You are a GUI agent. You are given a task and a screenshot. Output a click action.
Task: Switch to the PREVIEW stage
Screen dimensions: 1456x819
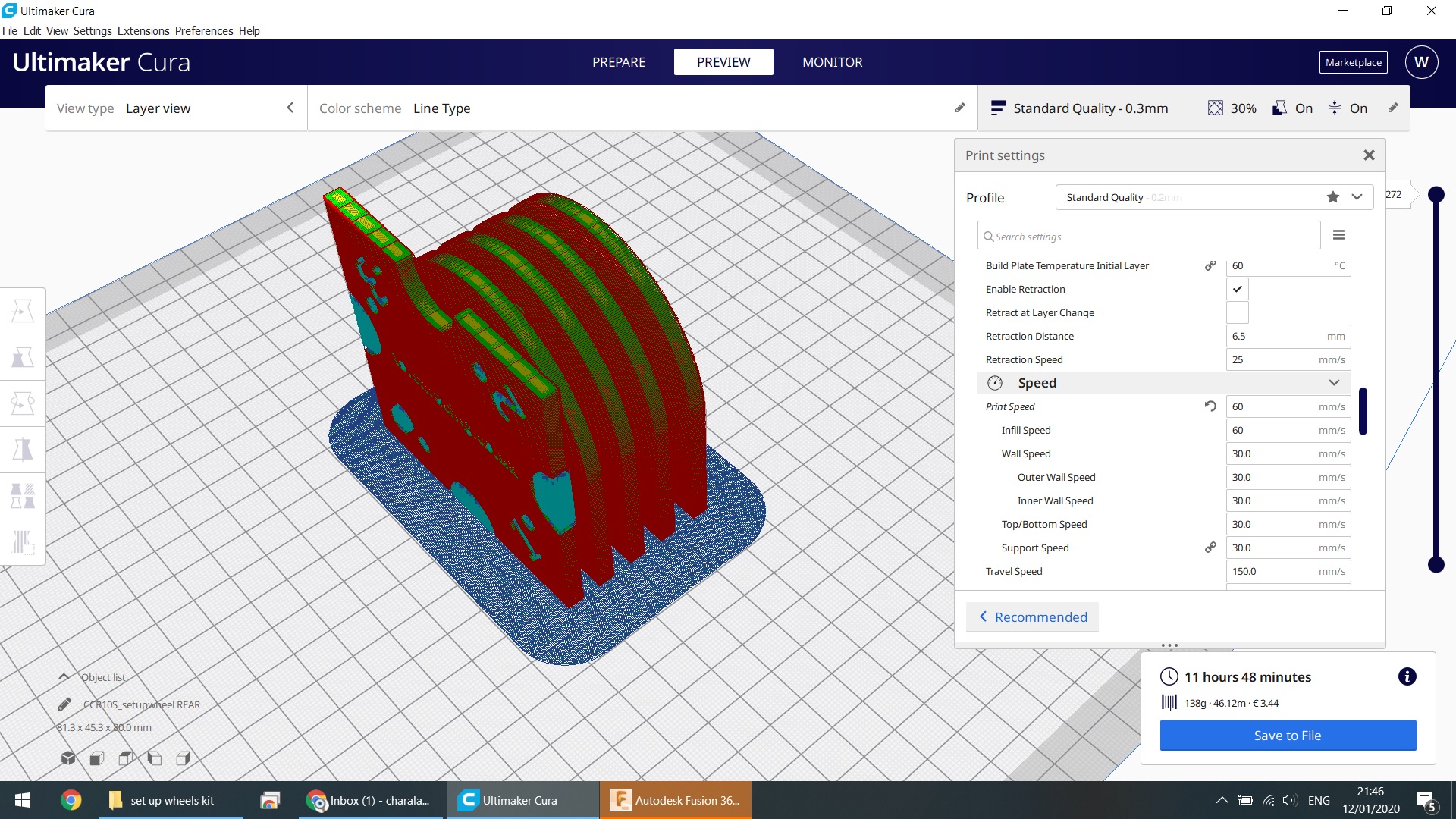[723, 62]
